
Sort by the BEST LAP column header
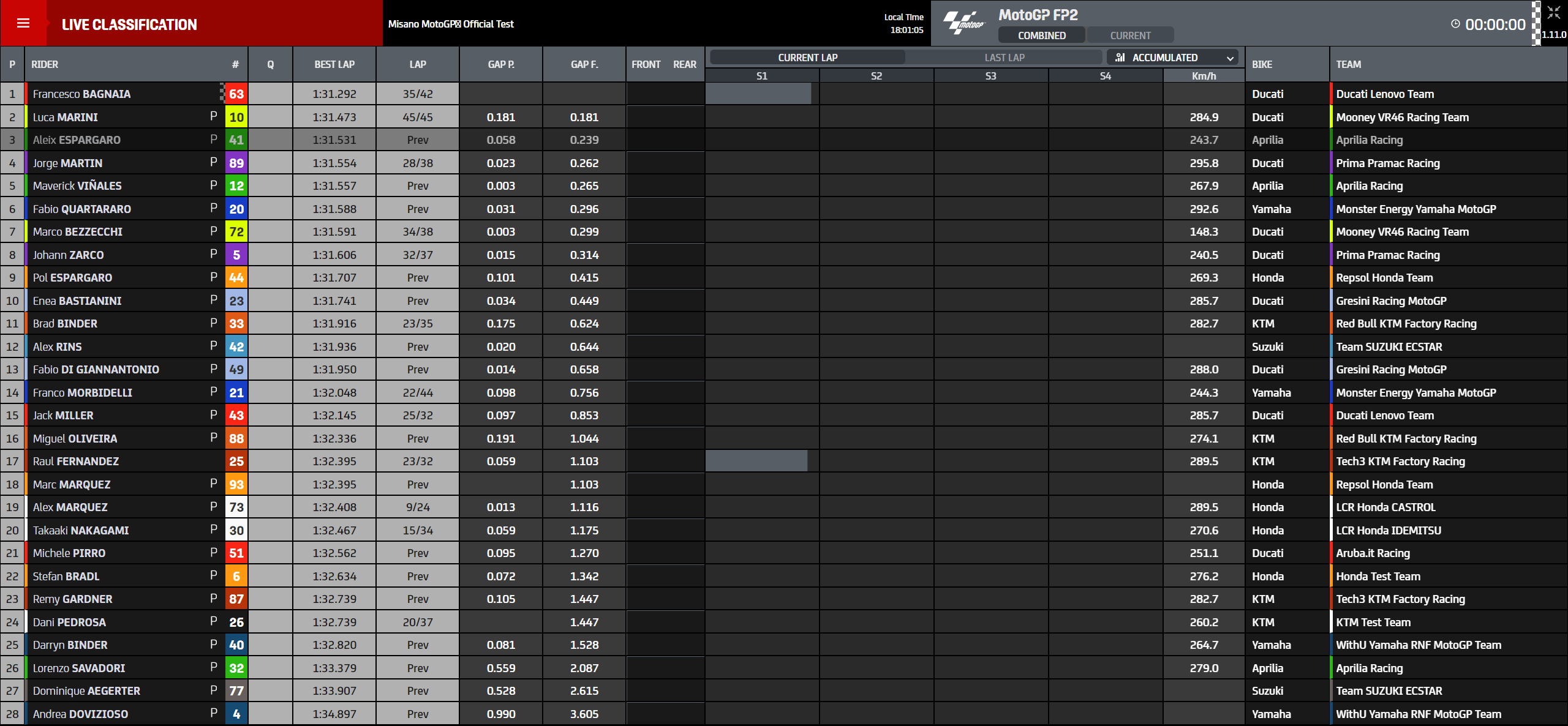click(334, 64)
